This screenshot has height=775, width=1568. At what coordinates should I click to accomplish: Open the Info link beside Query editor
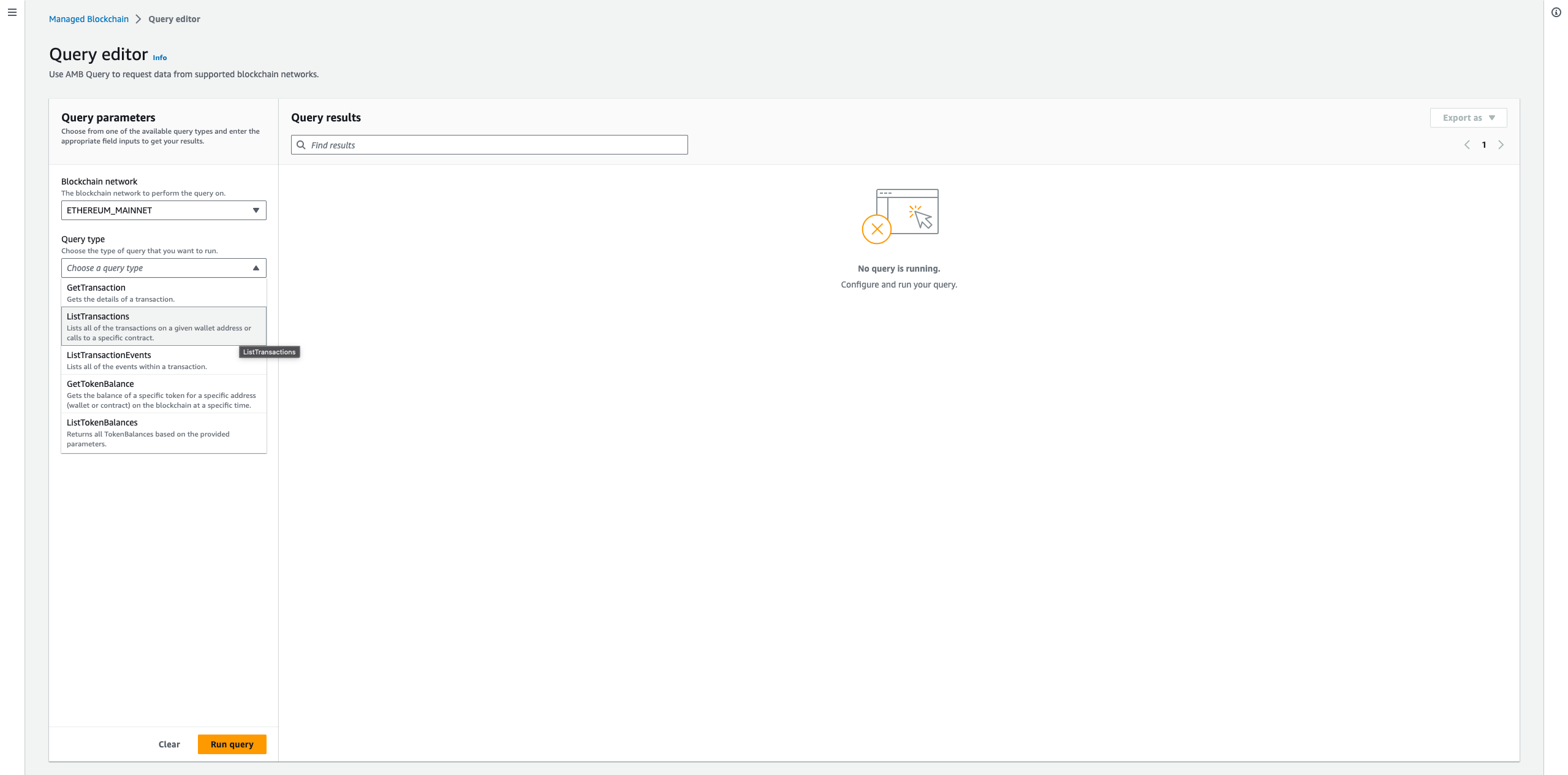click(159, 58)
